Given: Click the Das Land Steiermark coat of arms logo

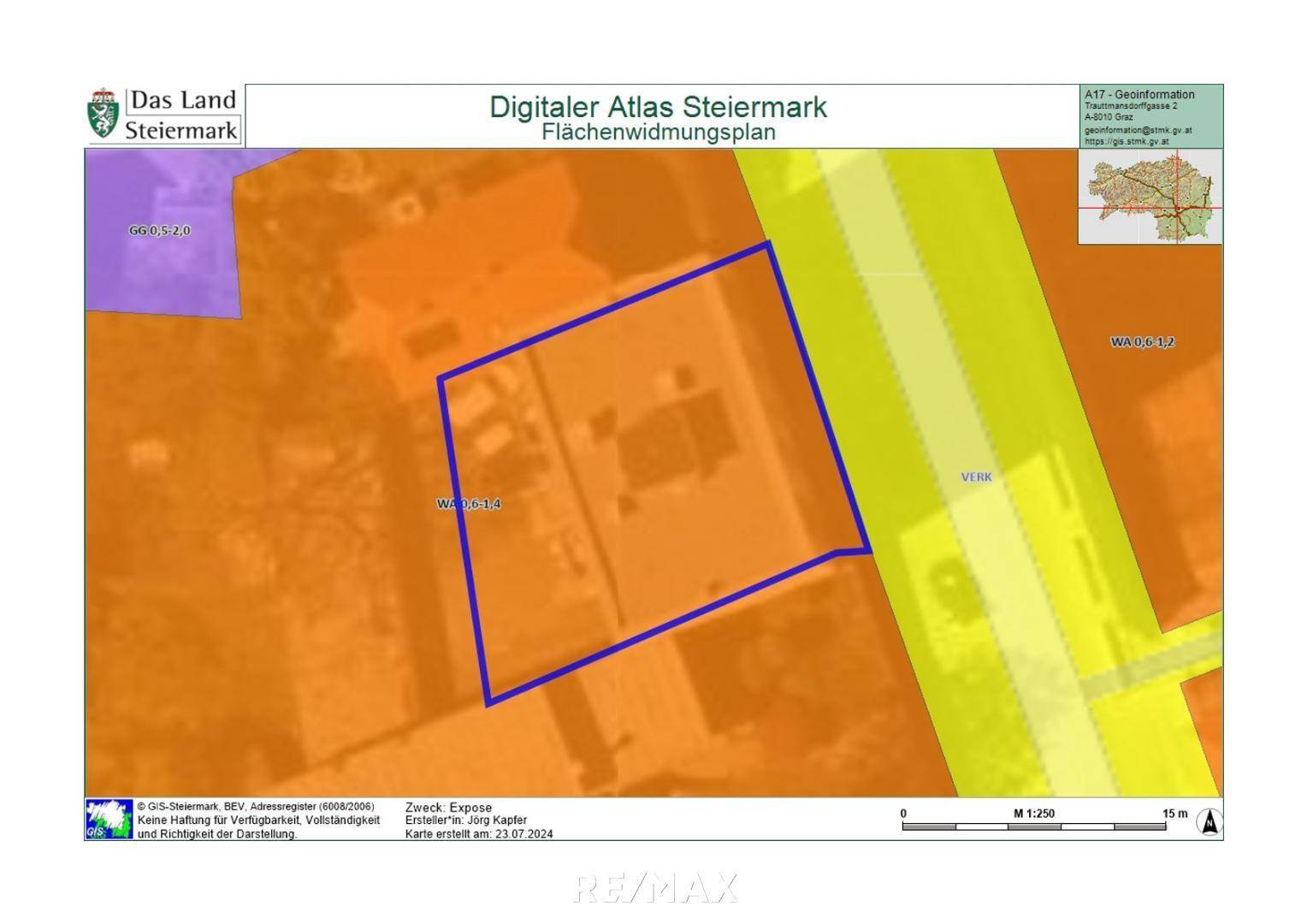Looking at the screenshot, I should [103, 115].
